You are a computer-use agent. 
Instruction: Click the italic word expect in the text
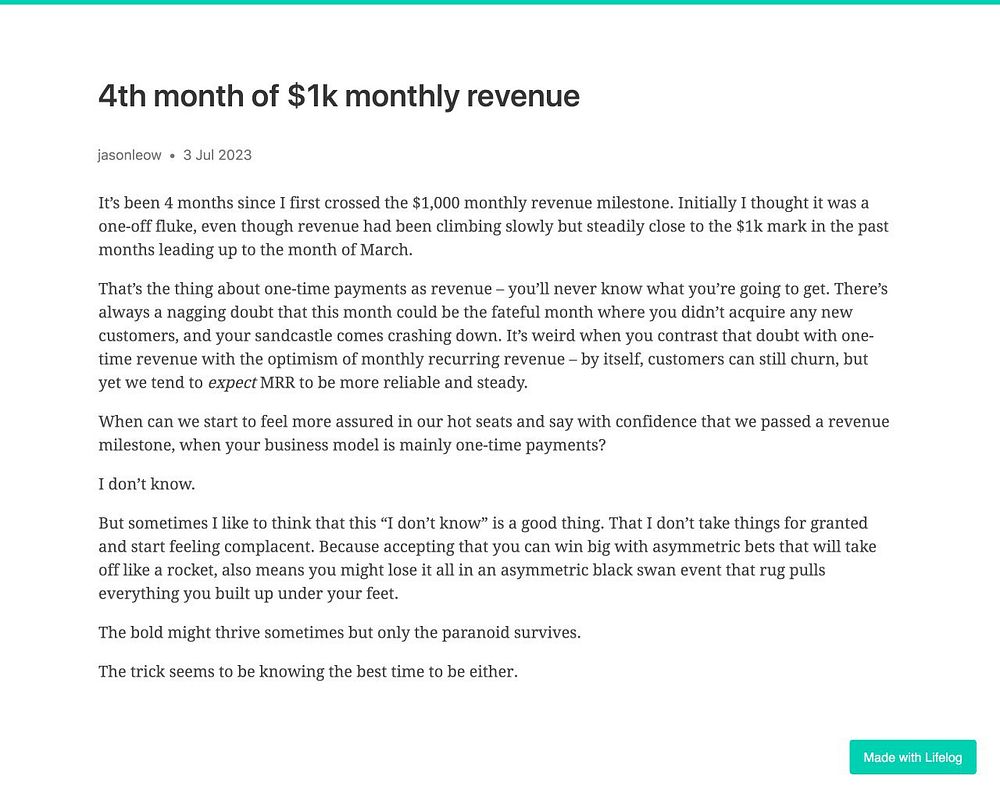click(232, 383)
